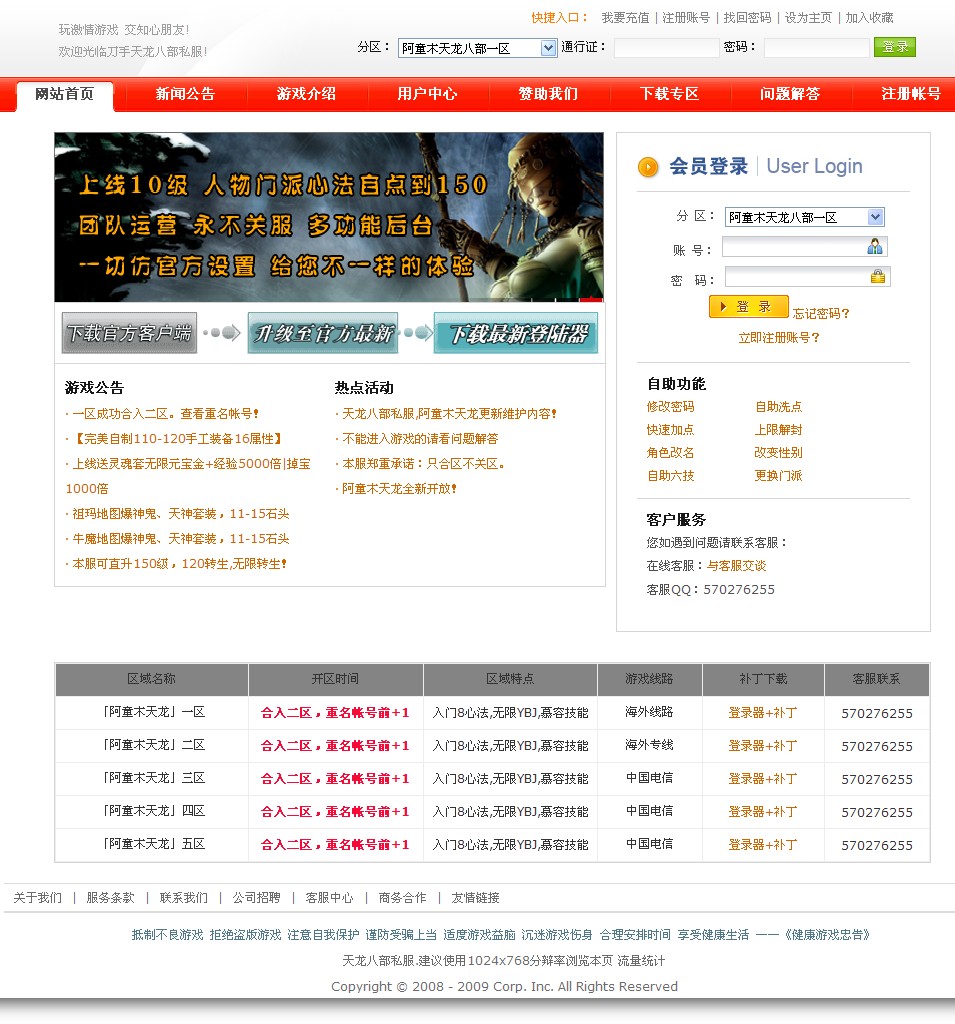Click the yellow arrow on the 登录 button

(x=724, y=307)
